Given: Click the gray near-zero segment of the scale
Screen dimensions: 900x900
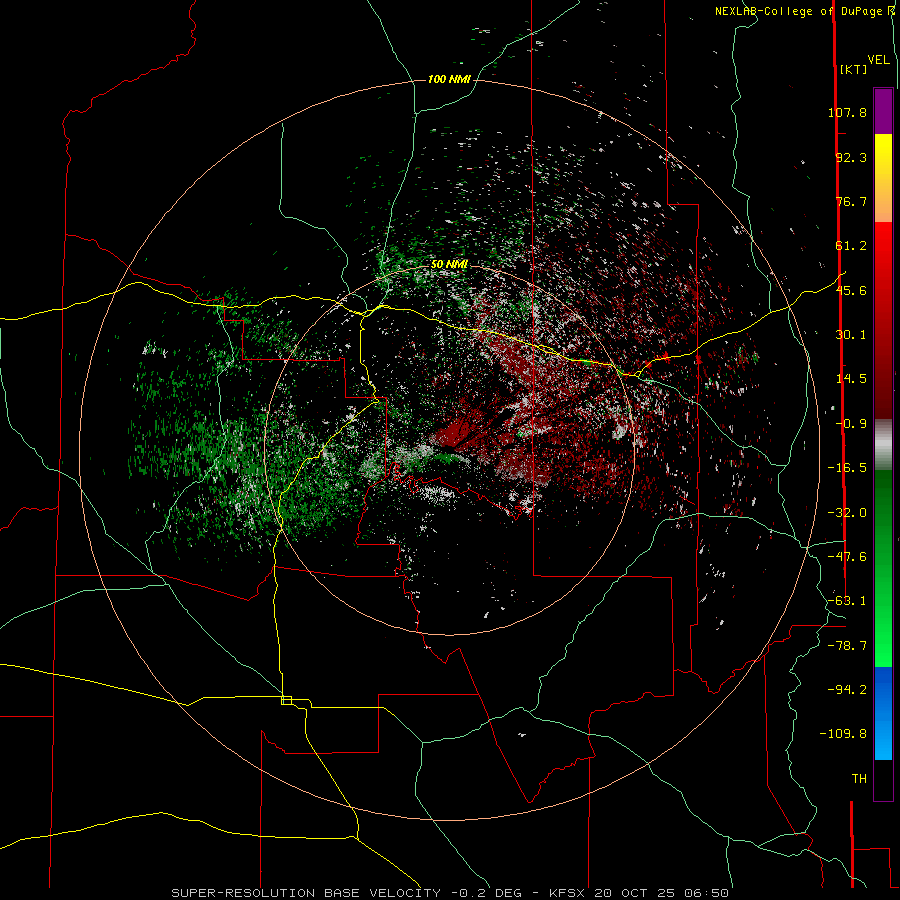Looking at the screenshot, I should (x=883, y=444).
